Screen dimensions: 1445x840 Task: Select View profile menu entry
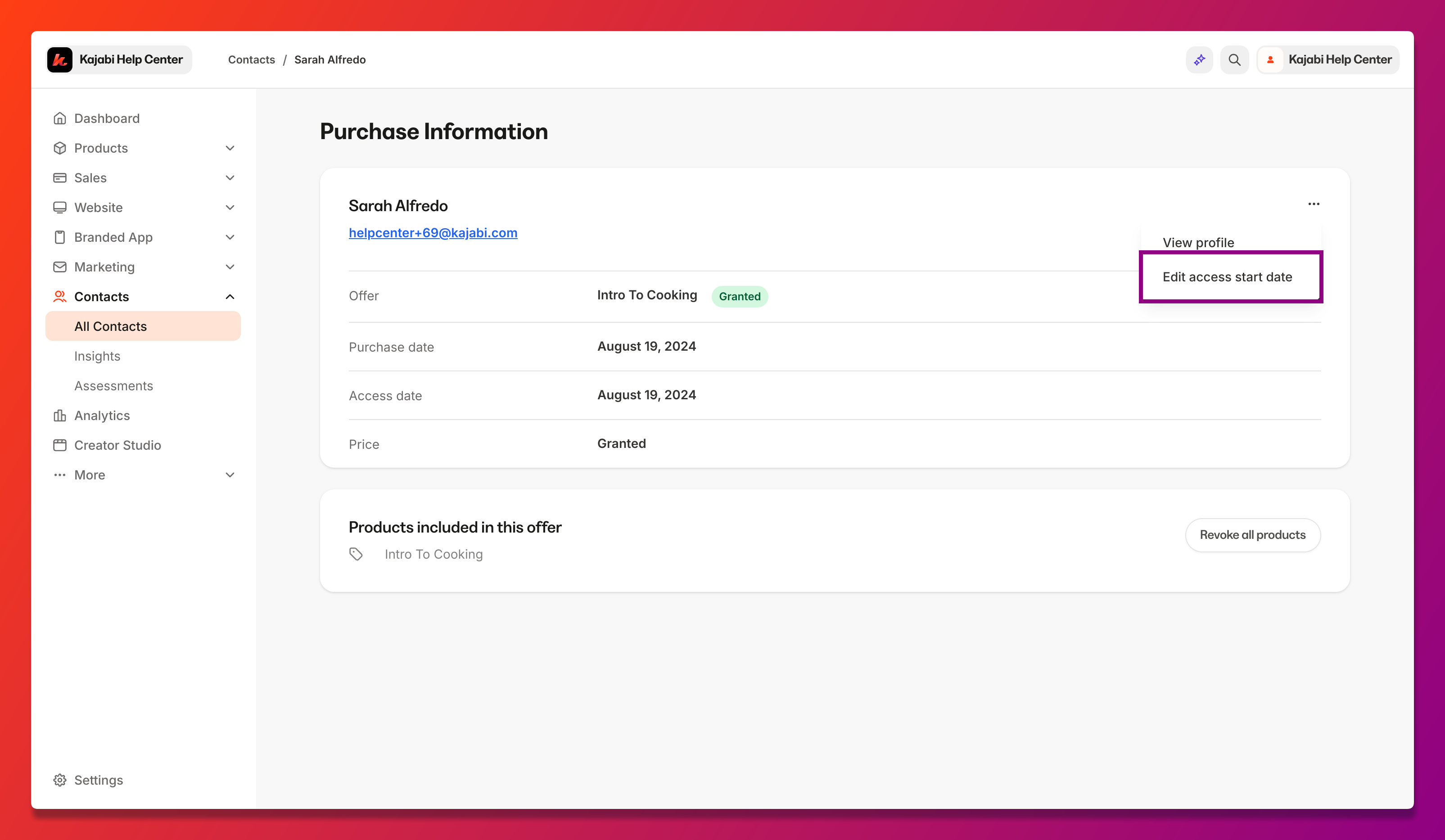click(1198, 243)
